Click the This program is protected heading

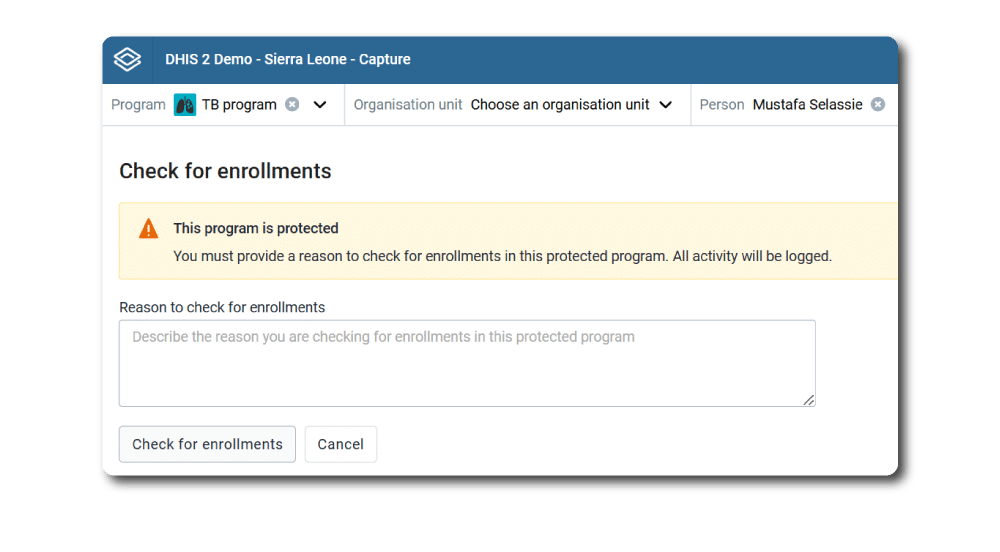256,228
